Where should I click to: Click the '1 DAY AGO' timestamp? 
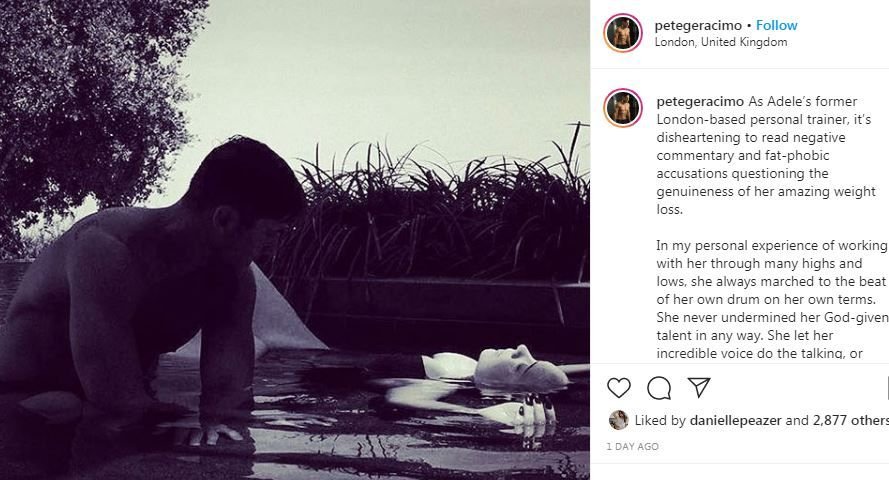point(632,447)
